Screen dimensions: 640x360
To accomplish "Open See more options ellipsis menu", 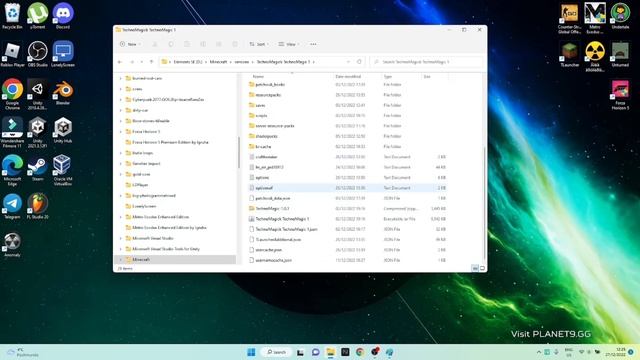I will [313, 44].
